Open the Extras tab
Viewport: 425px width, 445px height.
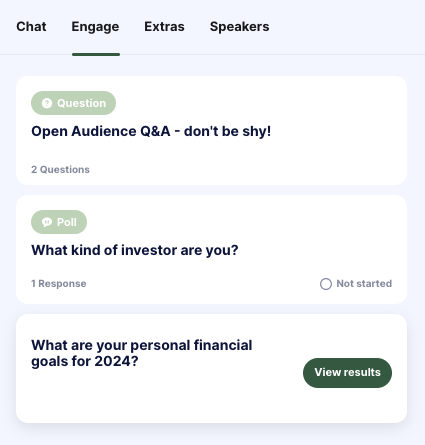[164, 27]
